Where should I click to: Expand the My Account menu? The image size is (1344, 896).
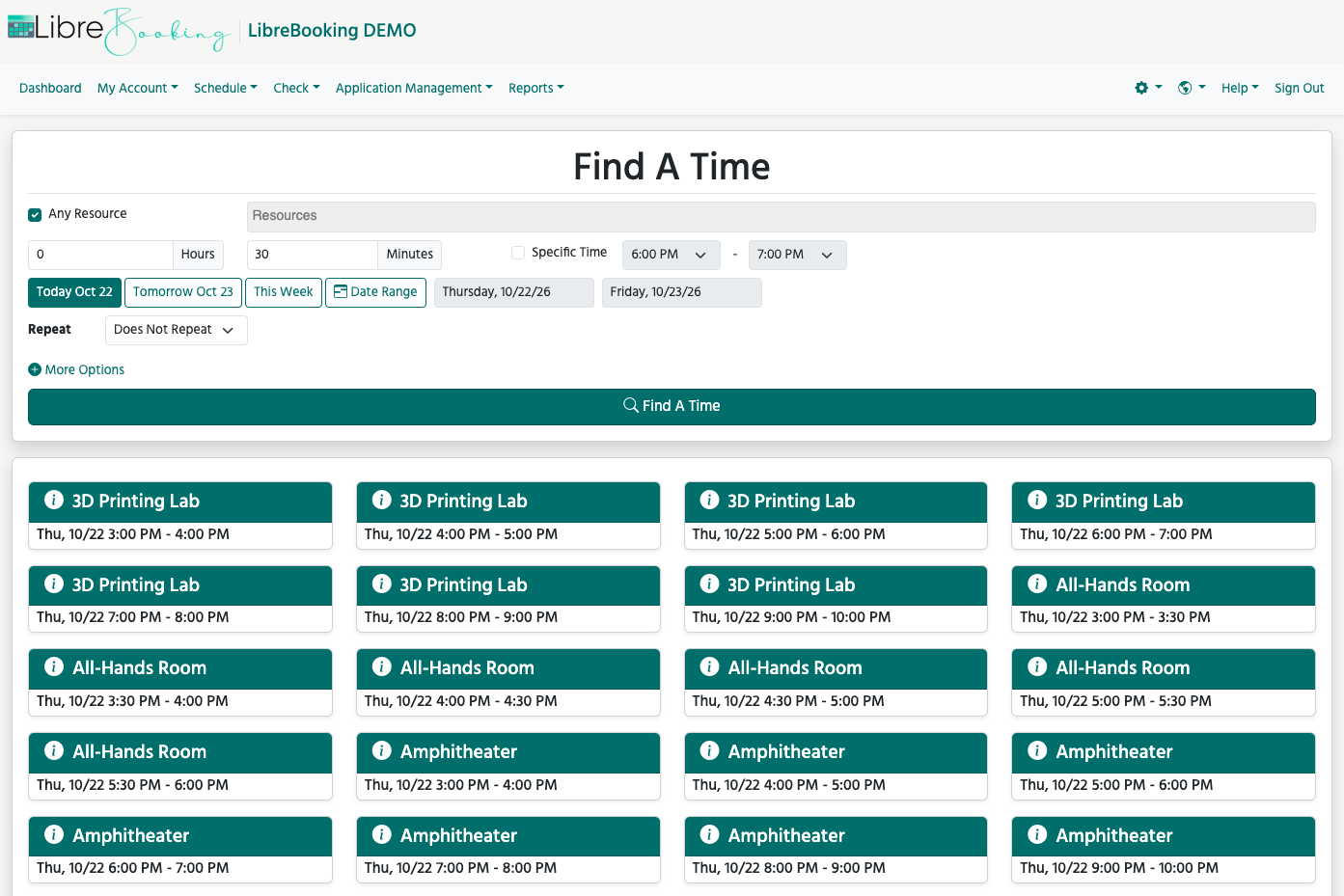coord(138,88)
